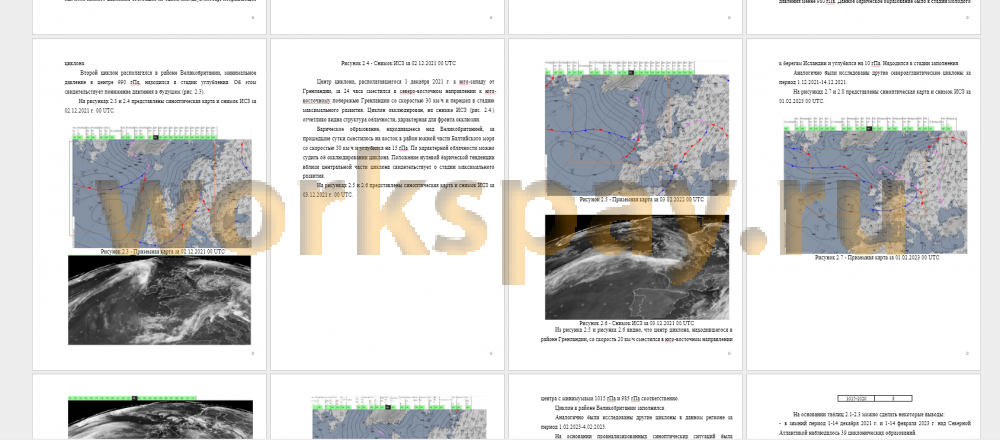
Task: Click the paragraph starting 'Центр циклона, располагающегося 1 декабря'
Action: [x=399, y=101]
